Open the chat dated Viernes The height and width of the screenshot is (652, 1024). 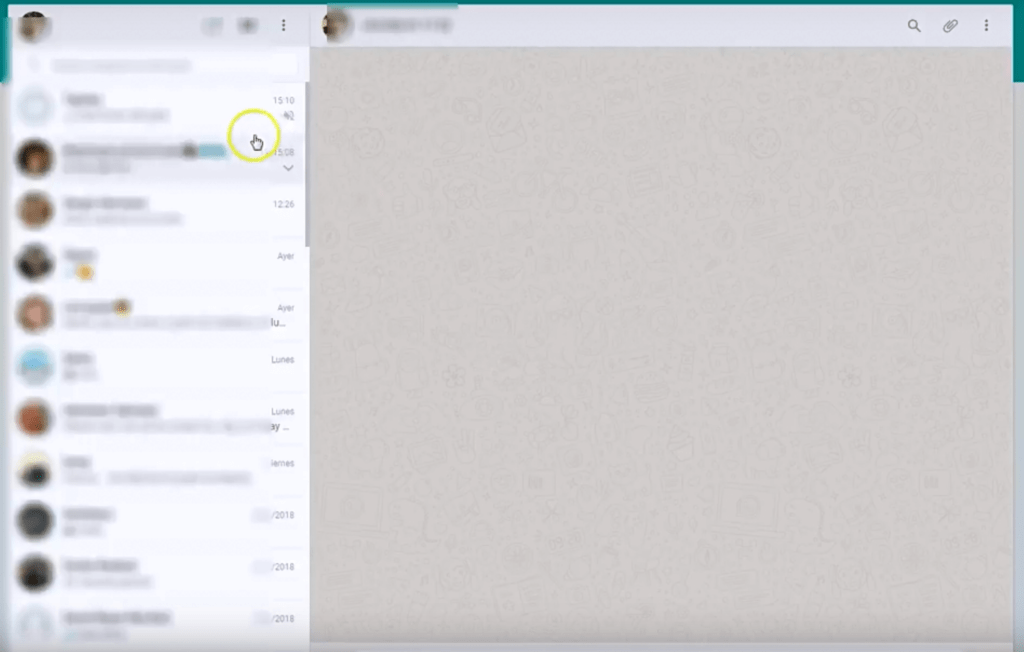click(158, 470)
